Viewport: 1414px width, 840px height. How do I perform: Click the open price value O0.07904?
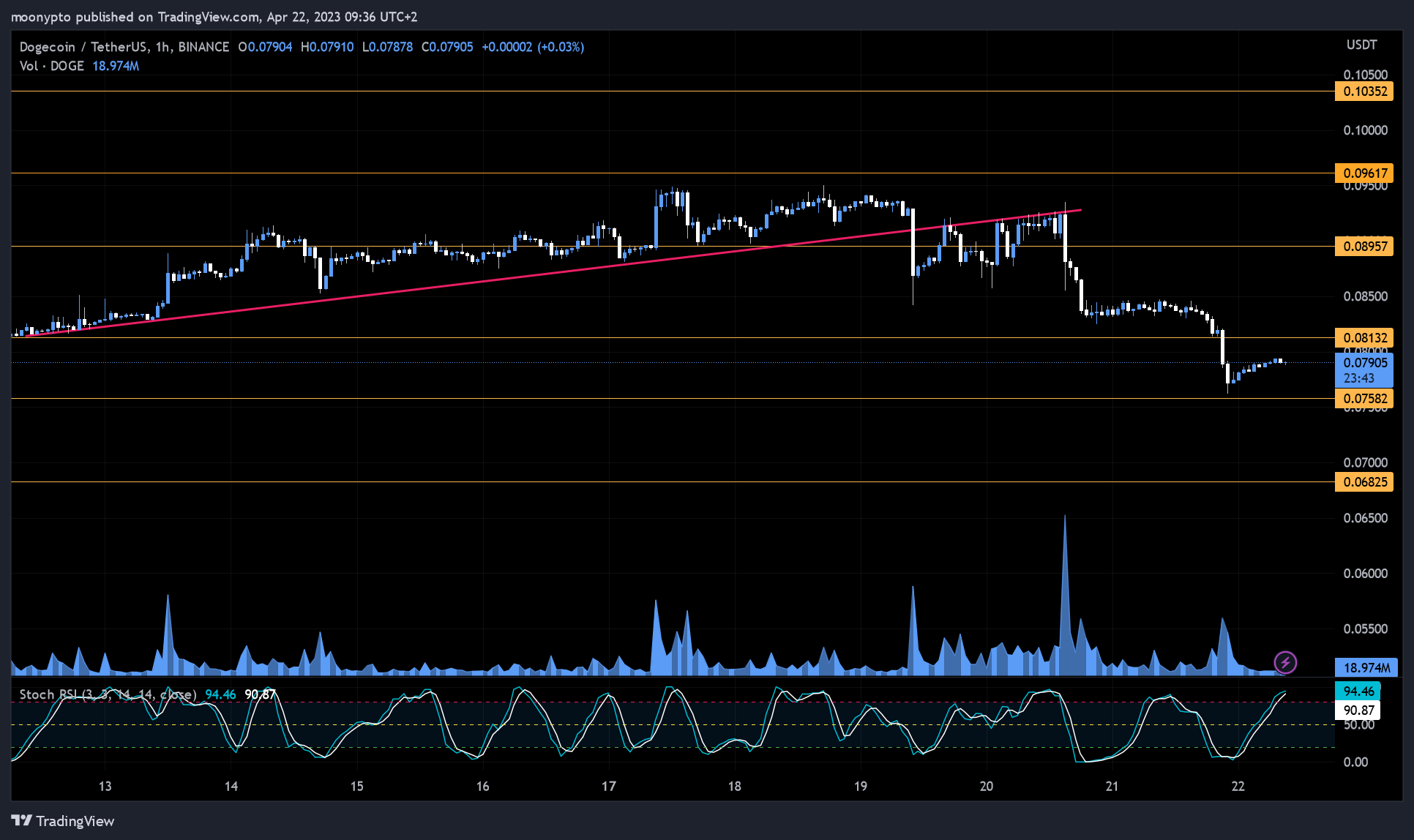click(x=265, y=47)
